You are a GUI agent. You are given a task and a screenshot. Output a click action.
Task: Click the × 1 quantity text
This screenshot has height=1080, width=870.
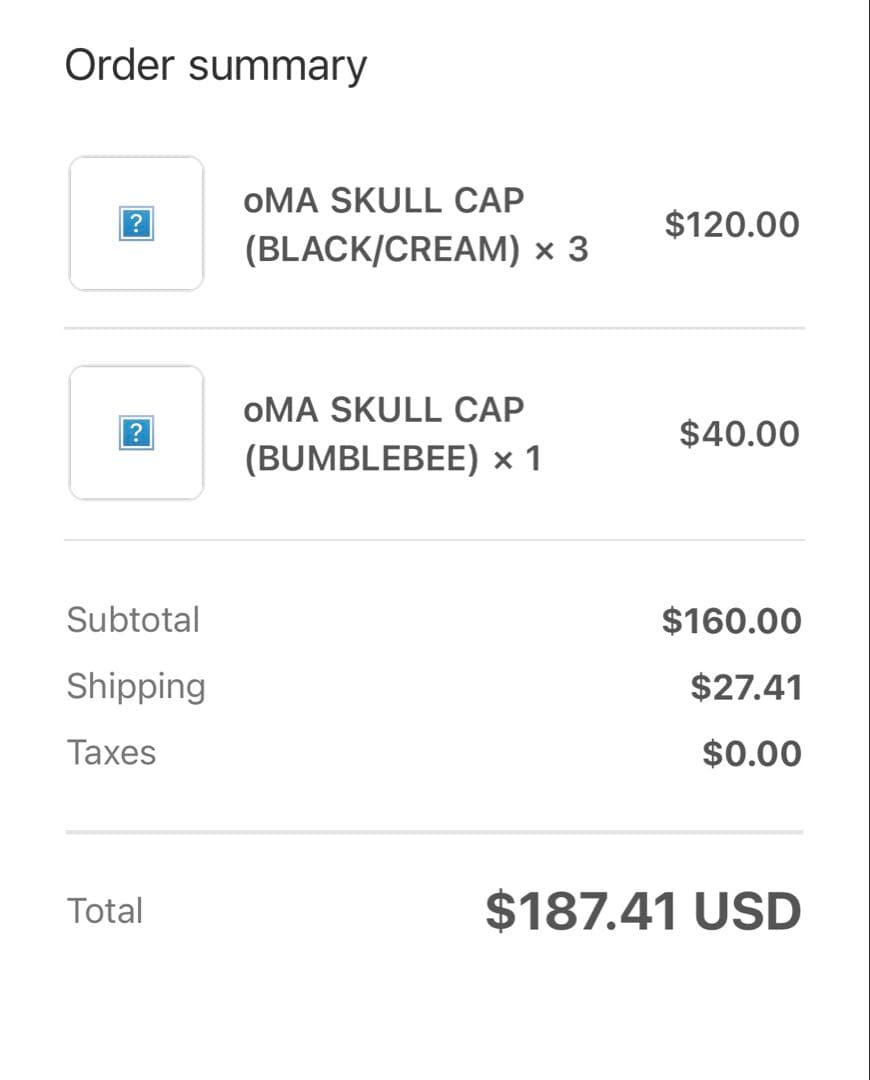pyautogui.click(x=517, y=459)
